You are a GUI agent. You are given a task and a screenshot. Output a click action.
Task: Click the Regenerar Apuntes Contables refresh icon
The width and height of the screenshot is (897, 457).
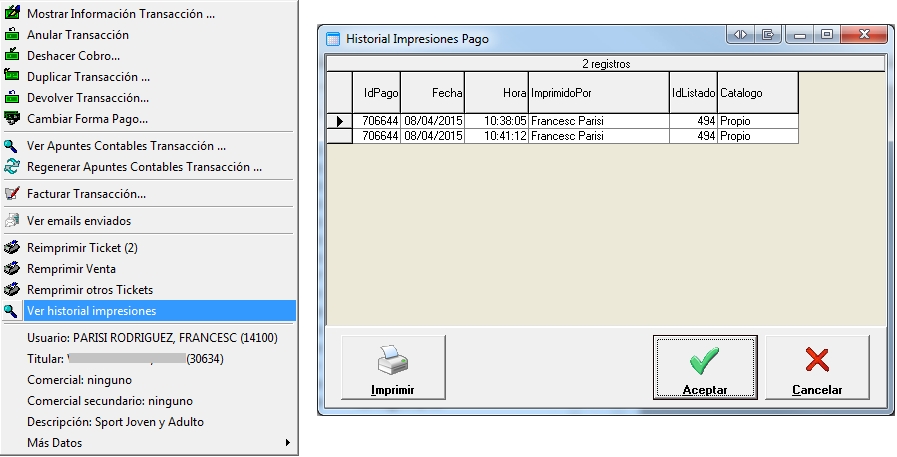pos(12,166)
